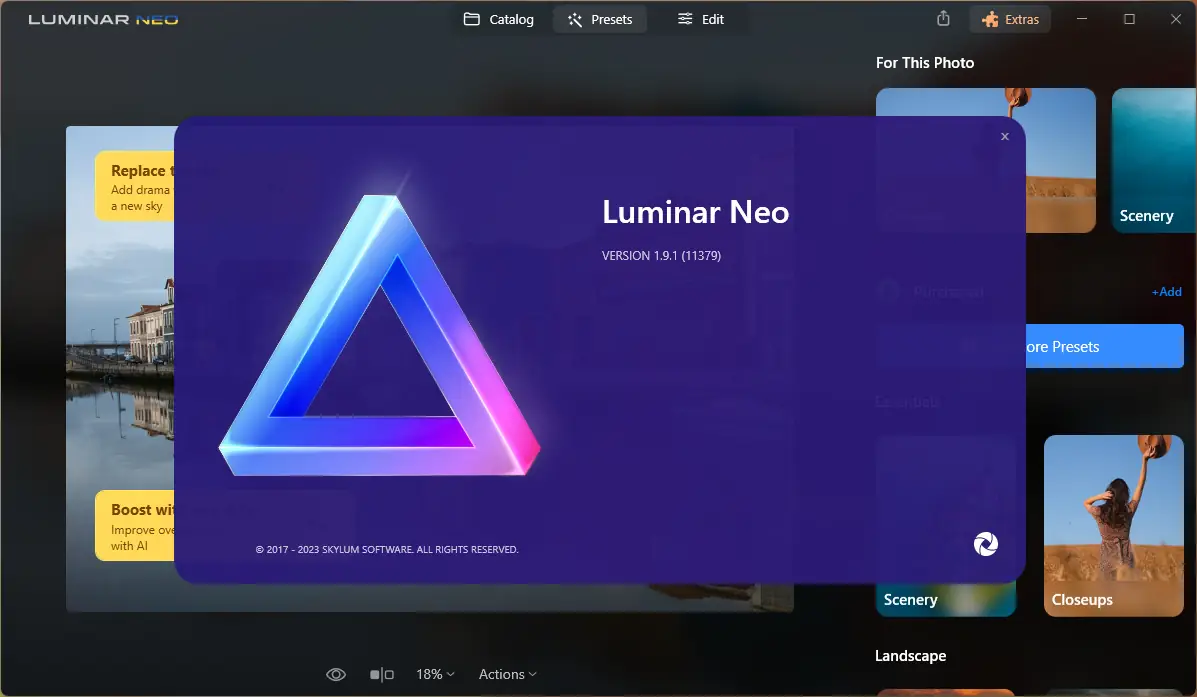Select the Closeups preset thumbnail
1197x697 pixels.
click(x=1114, y=525)
